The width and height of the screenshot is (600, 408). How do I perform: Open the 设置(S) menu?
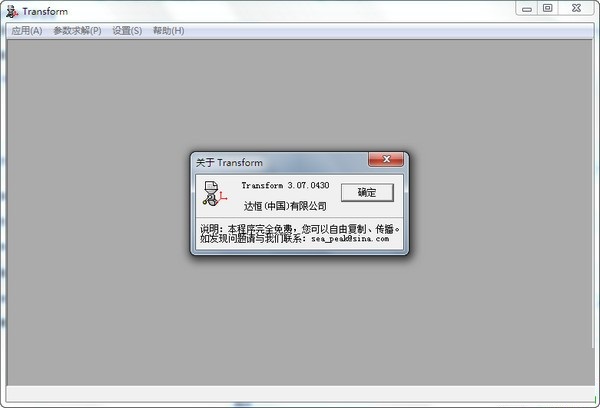(127, 31)
